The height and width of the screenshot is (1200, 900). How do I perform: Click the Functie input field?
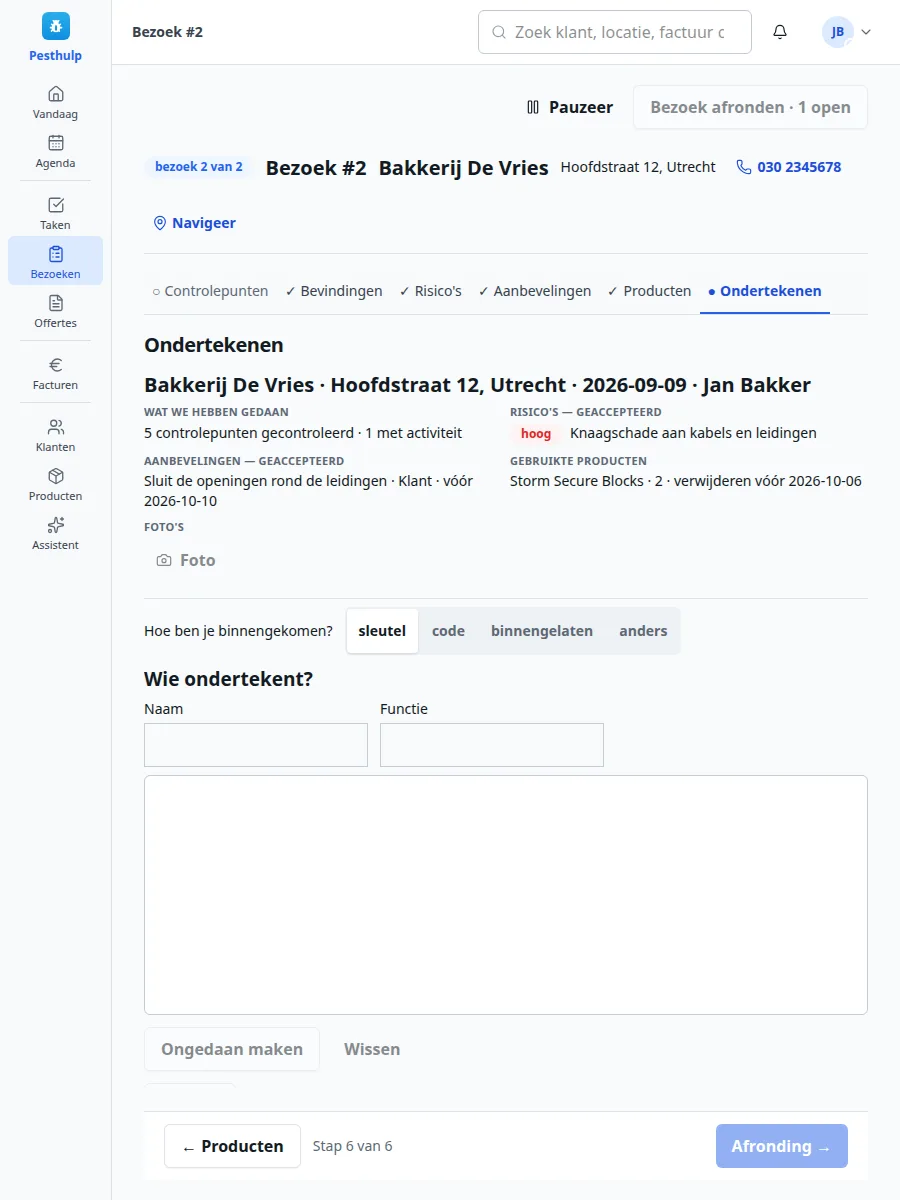[x=492, y=745]
